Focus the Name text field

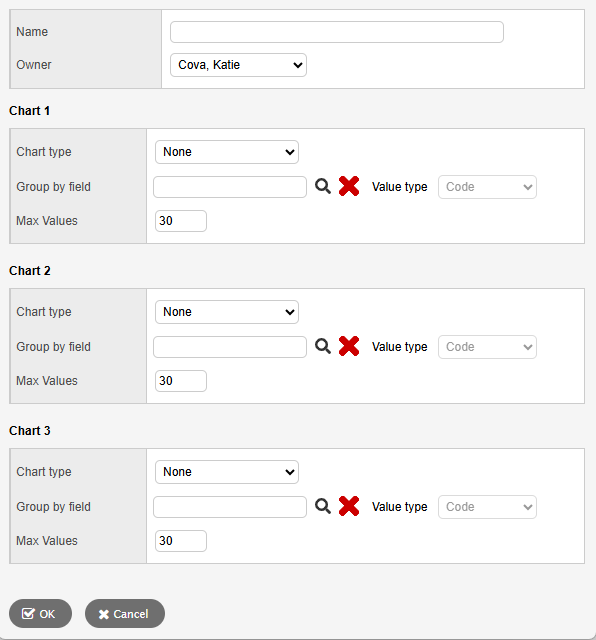click(x=337, y=32)
